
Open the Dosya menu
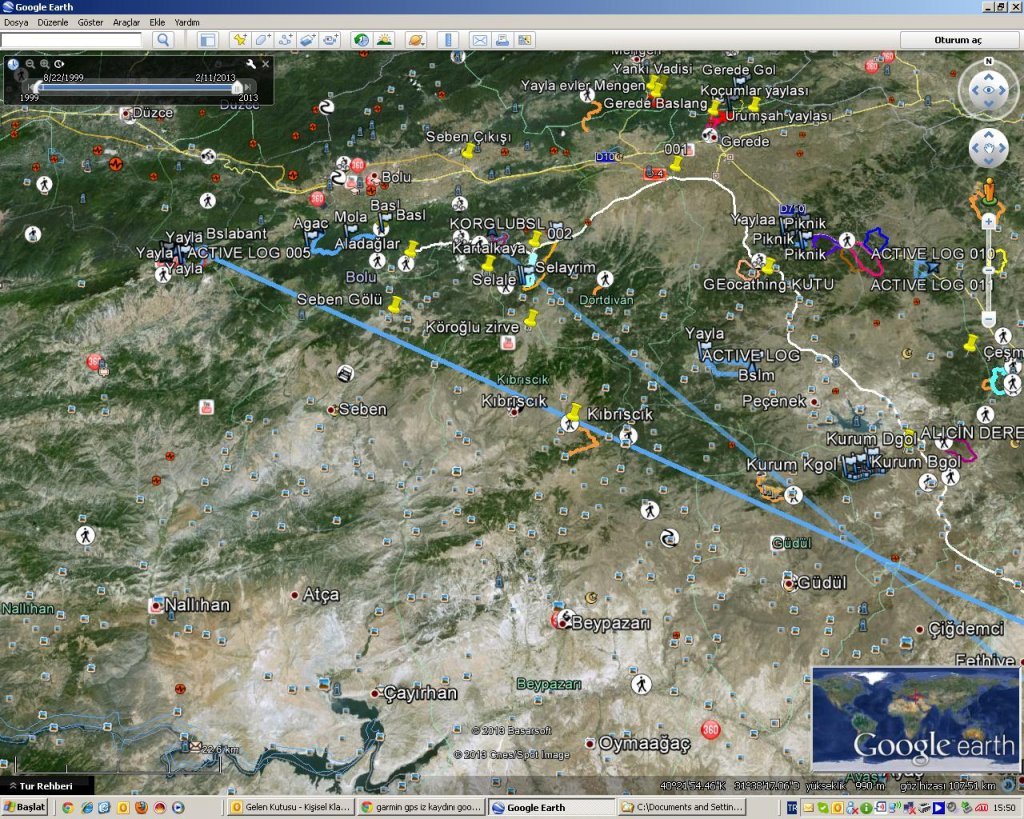tap(16, 22)
